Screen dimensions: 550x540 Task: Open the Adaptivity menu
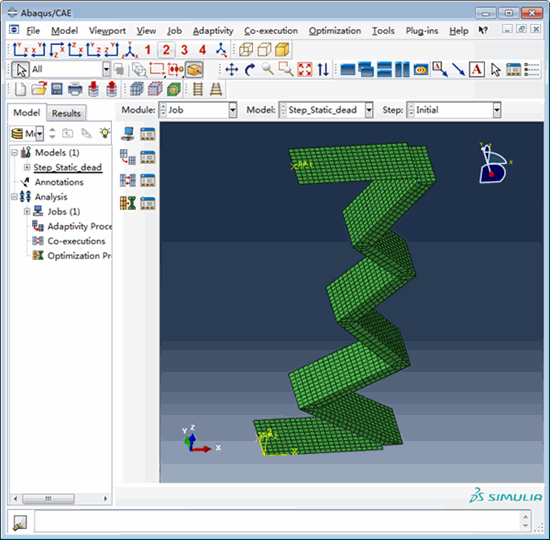pyautogui.click(x=213, y=31)
